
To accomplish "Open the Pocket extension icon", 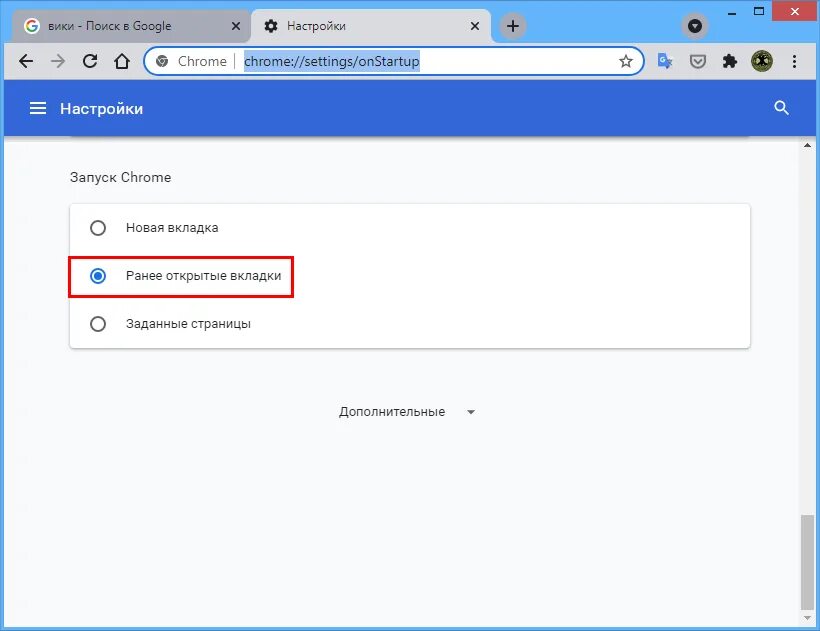I will (x=697, y=62).
